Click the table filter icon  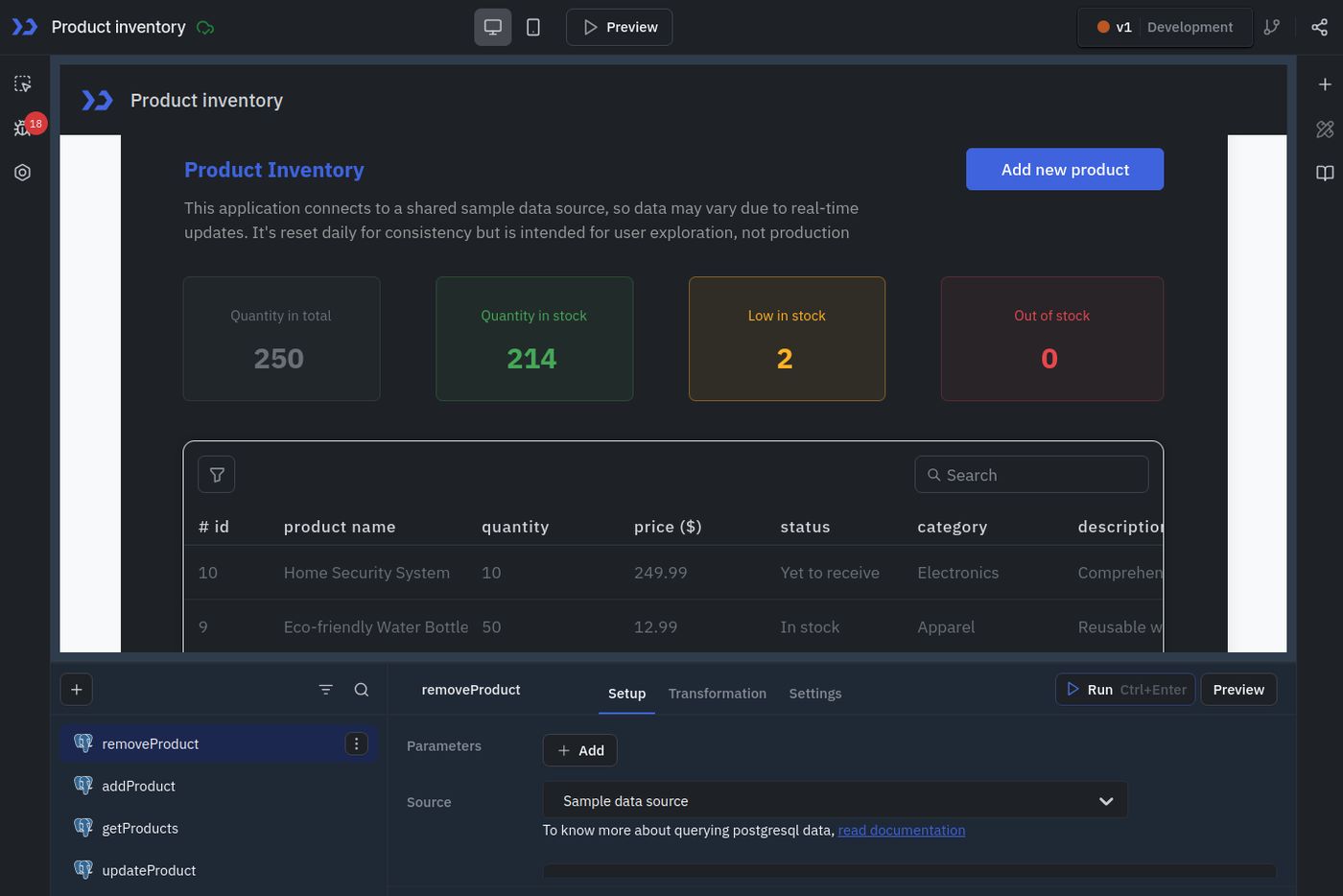pyautogui.click(x=217, y=475)
